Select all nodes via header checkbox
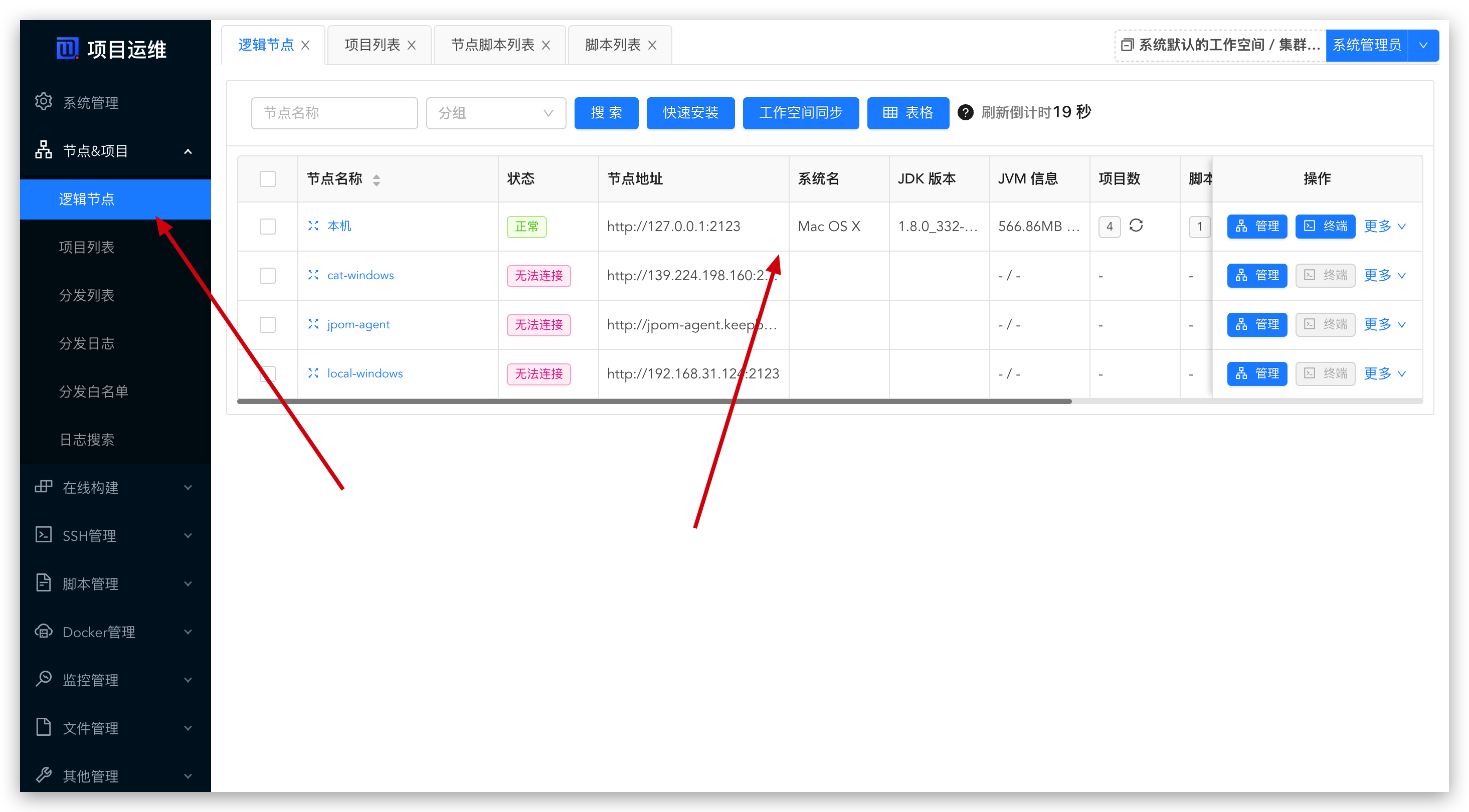 pos(267,179)
